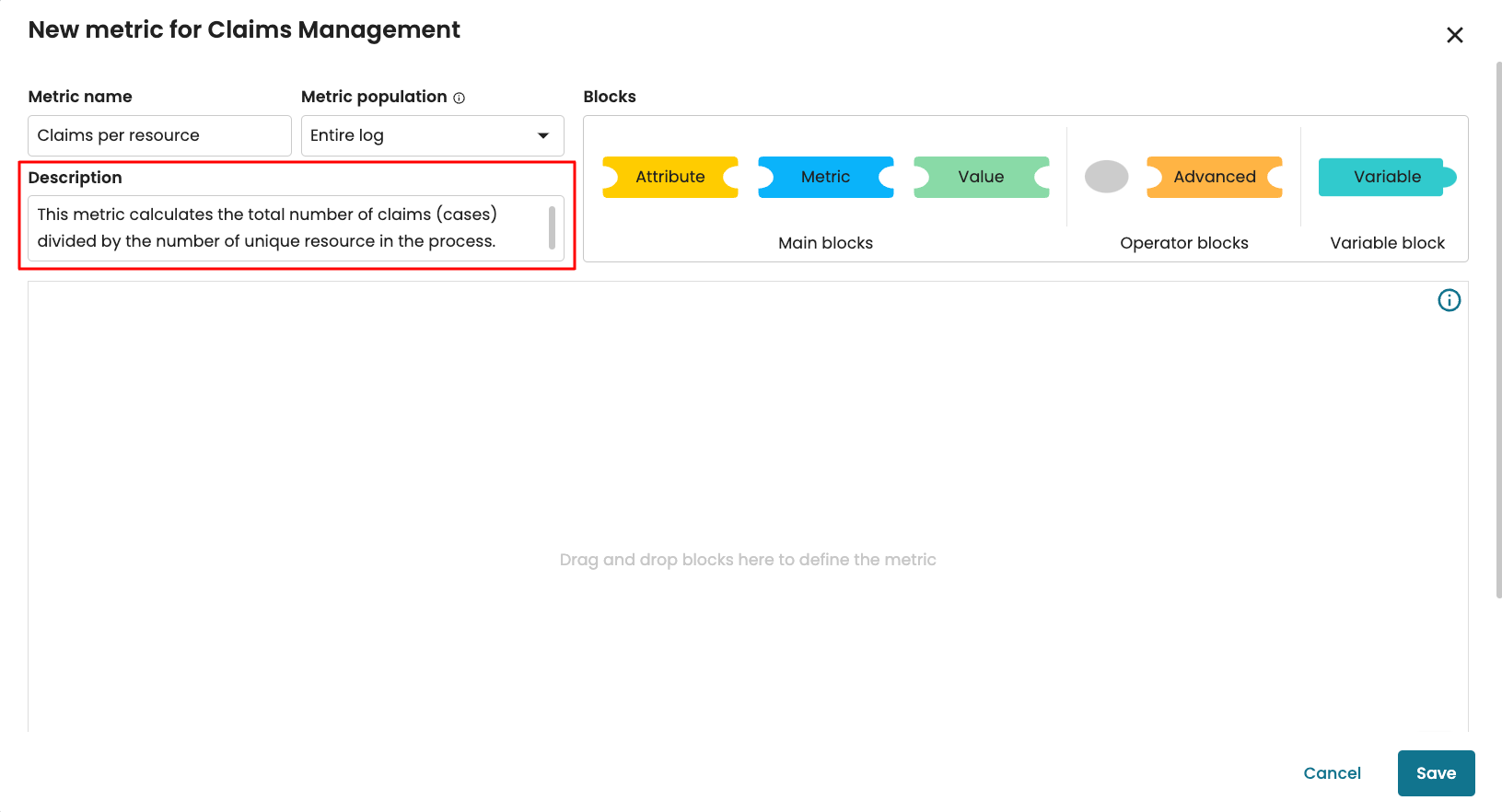Click the dialog's right-side vertical scrollbar
This screenshot has height=812, width=1502.
coord(1498,331)
